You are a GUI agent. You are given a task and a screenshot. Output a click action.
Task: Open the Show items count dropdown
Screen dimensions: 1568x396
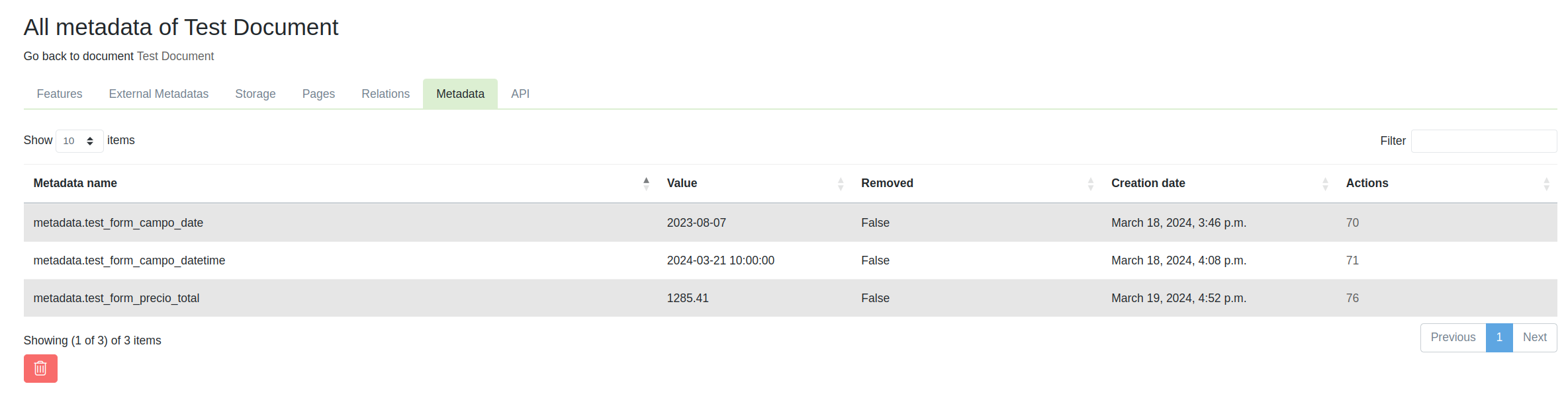79,141
